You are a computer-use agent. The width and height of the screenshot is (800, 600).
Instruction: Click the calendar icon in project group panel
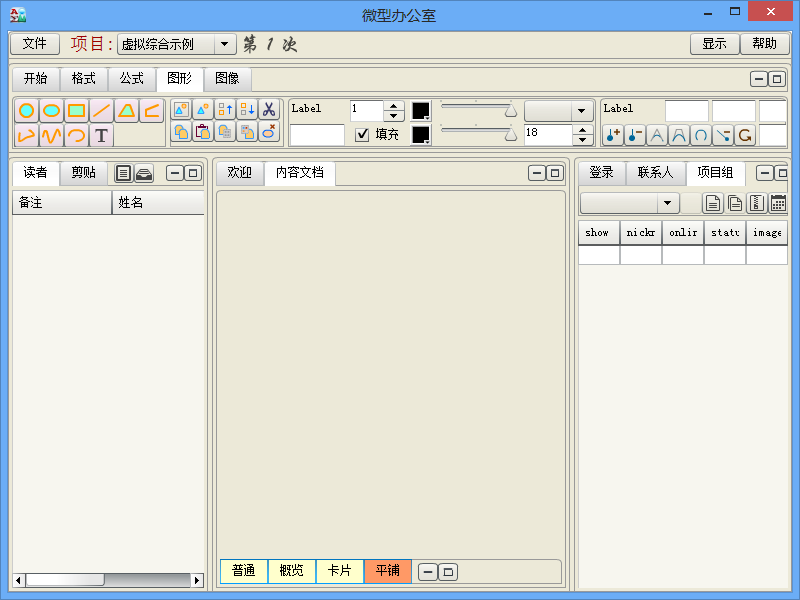tap(778, 203)
